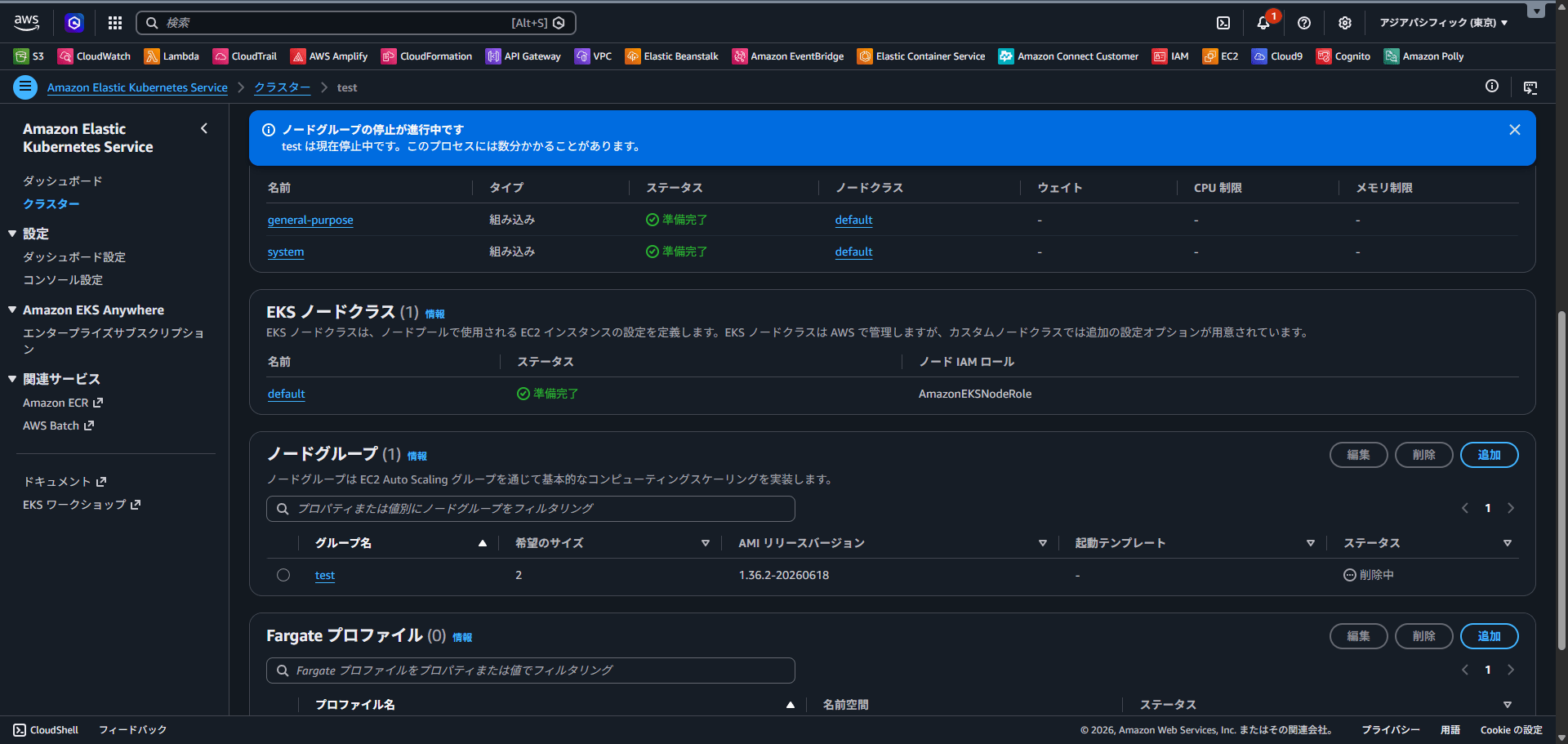Click the node group filter field
Image resolution: width=1568 pixels, height=744 pixels.
pyautogui.click(x=531, y=509)
